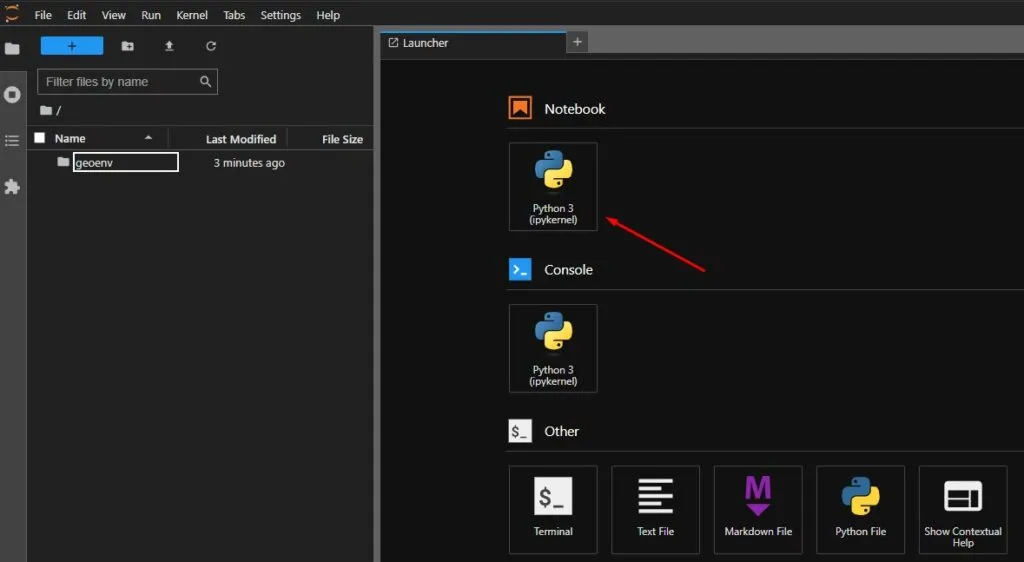Viewport: 1024px width, 562px height.
Task: Launch Python 3 notebook under Notebook
Action: click(x=553, y=187)
